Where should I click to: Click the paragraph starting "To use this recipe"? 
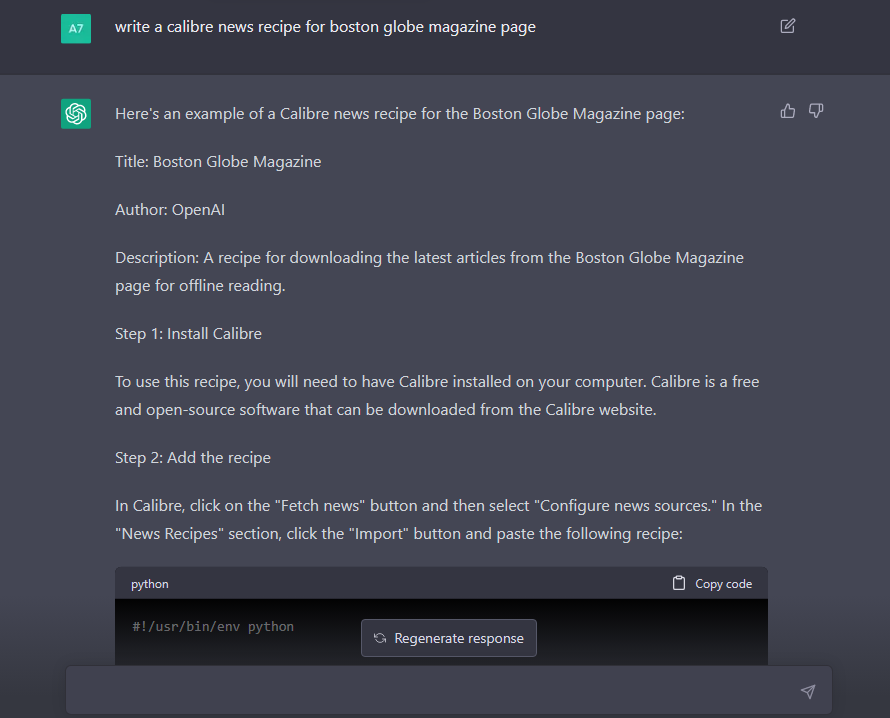point(437,396)
